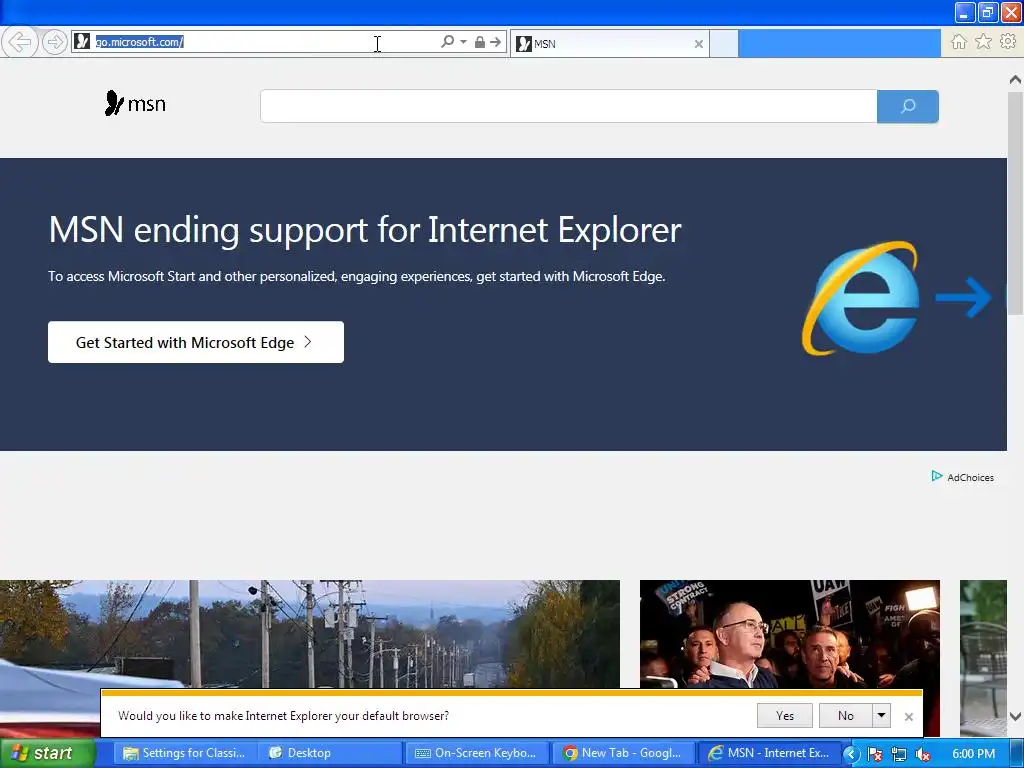Open a new blank tab

click(x=724, y=44)
